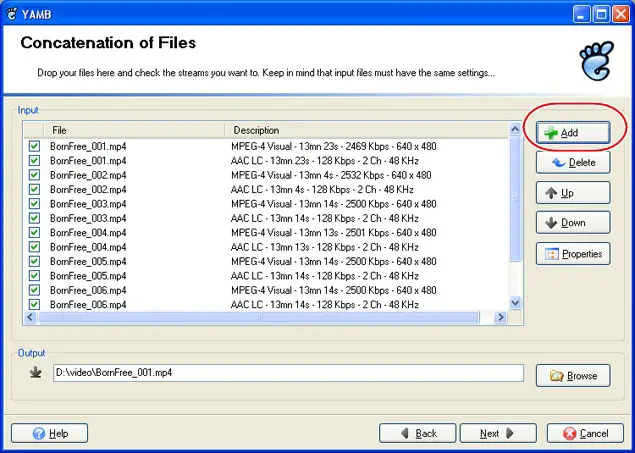Click the output path input field
This screenshot has width=635, height=453.
coord(288,372)
